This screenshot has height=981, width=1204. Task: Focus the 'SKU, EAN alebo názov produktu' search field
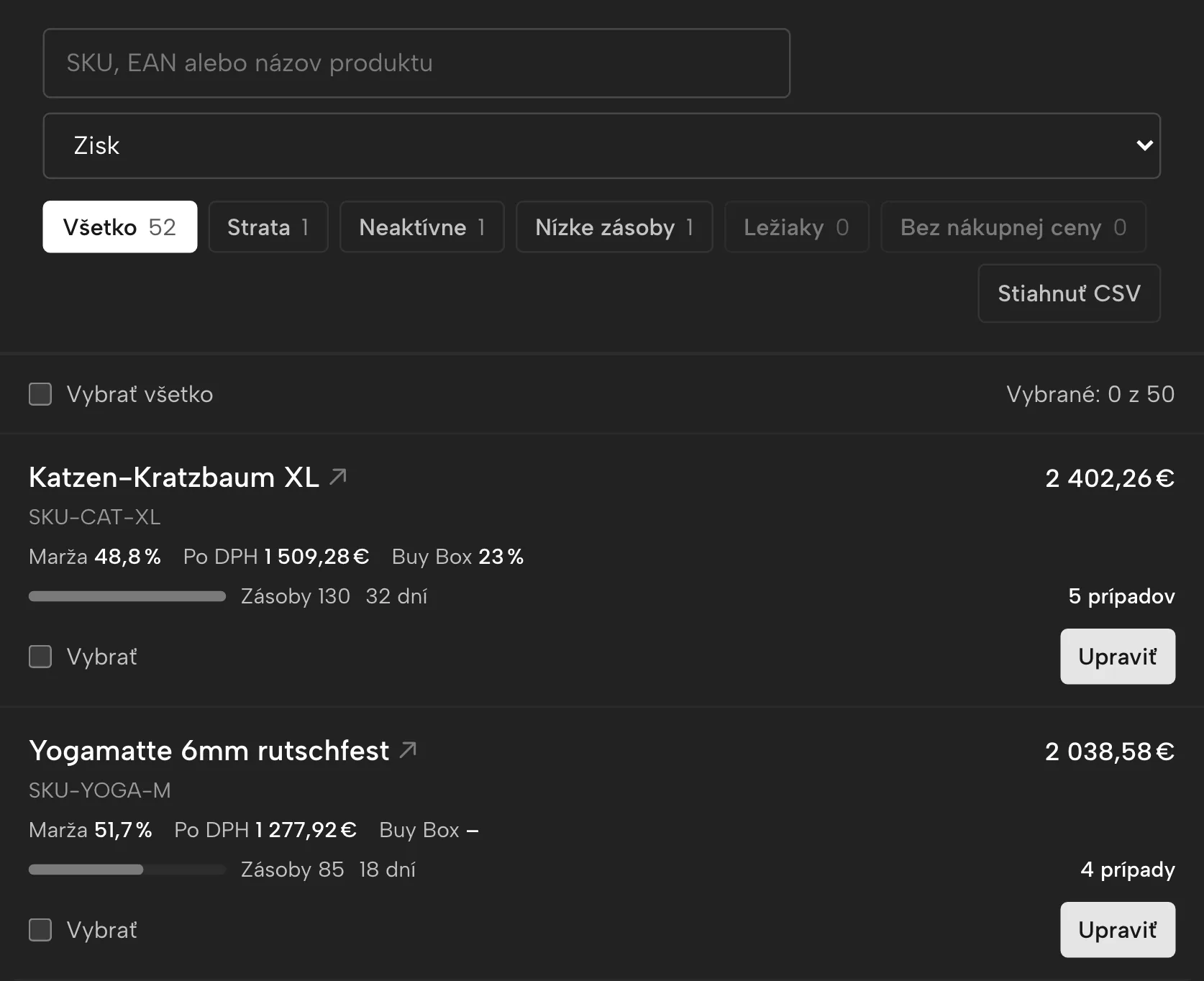[416, 63]
